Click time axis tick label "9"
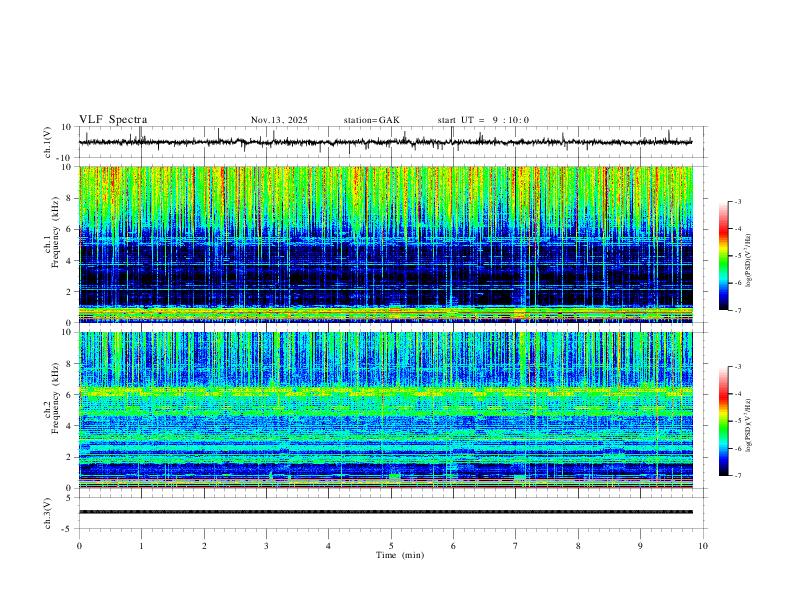 (x=640, y=546)
